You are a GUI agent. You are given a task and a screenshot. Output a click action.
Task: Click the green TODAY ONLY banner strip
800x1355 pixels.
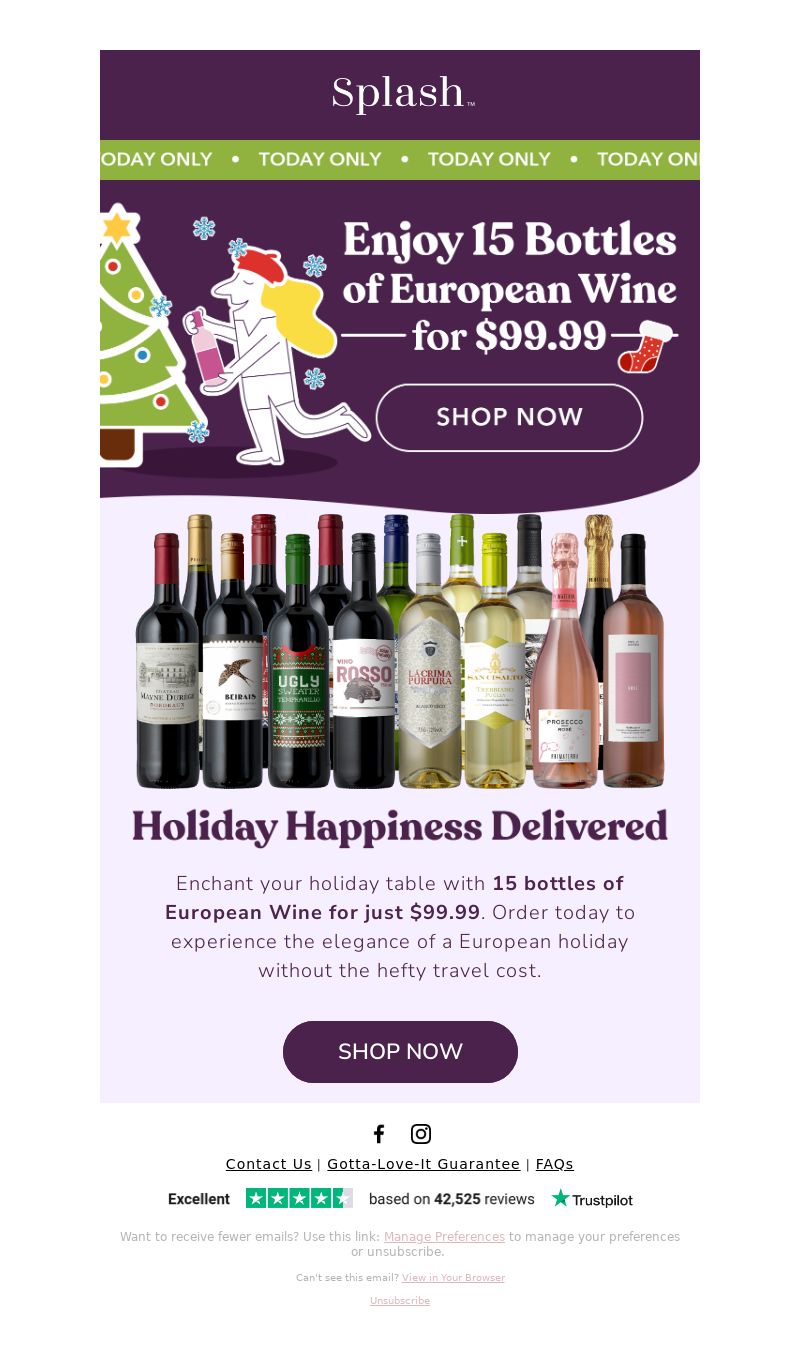(400, 160)
